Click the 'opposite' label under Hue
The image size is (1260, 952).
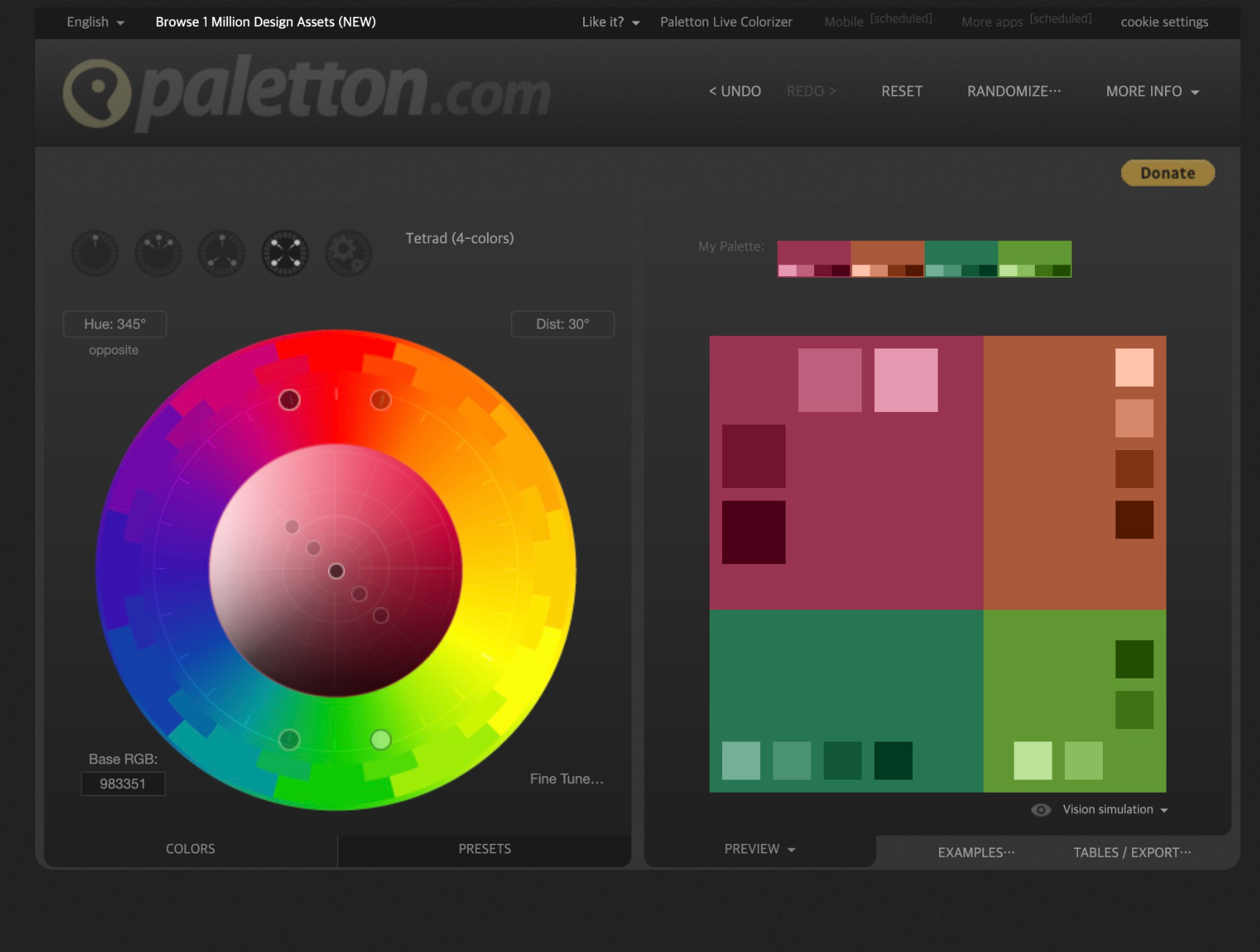tap(113, 350)
